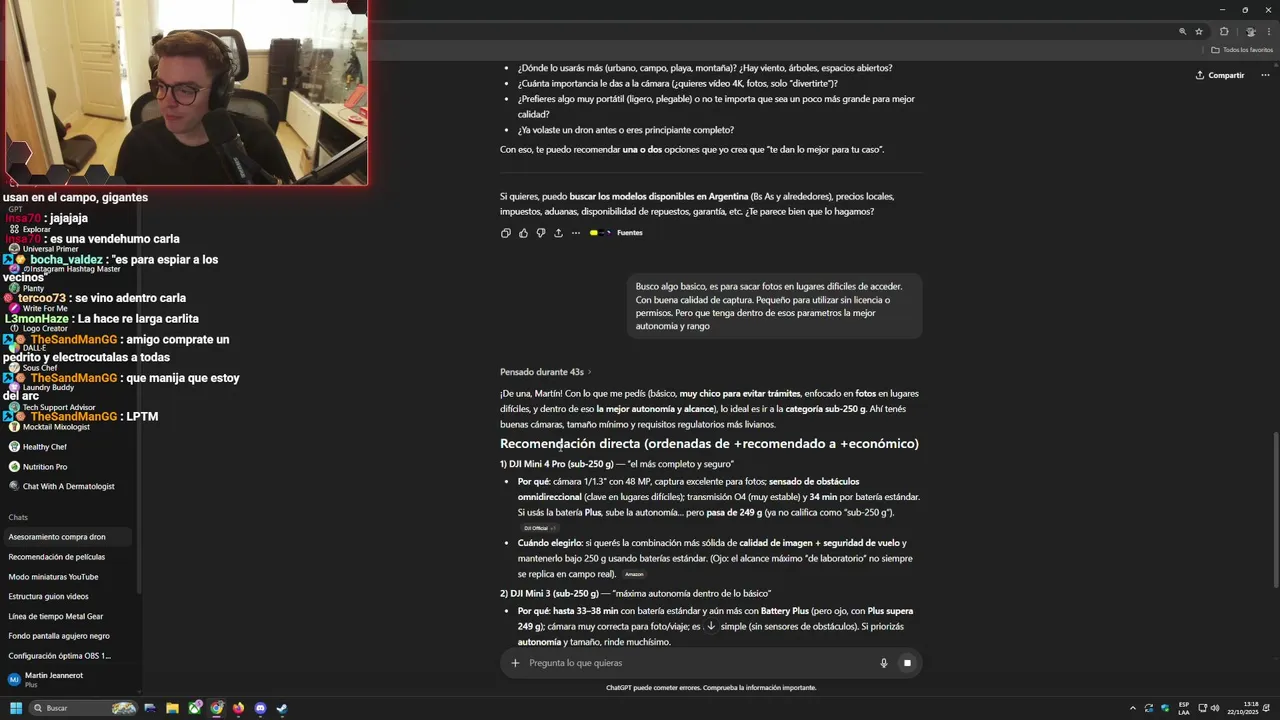1280x720 pixels.
Task: Click the 'DJI Official' source chip
Action: tap(538, 528)
